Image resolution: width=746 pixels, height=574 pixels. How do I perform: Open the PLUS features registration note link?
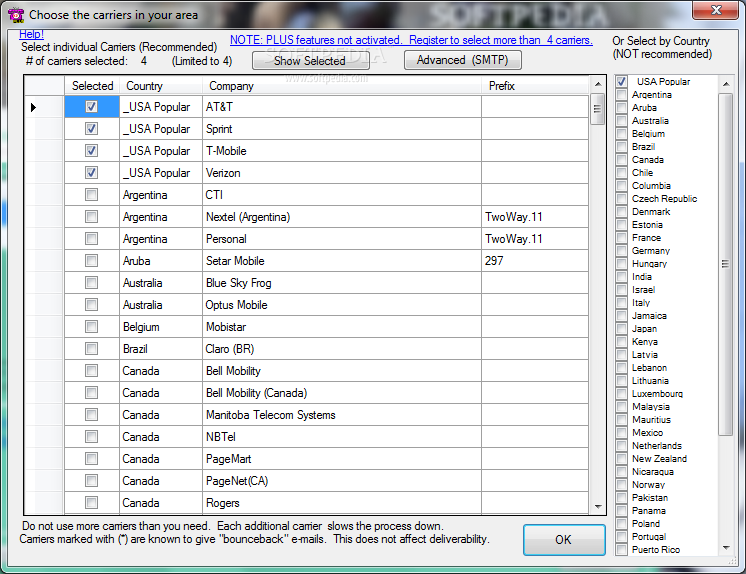coord(411,40)
